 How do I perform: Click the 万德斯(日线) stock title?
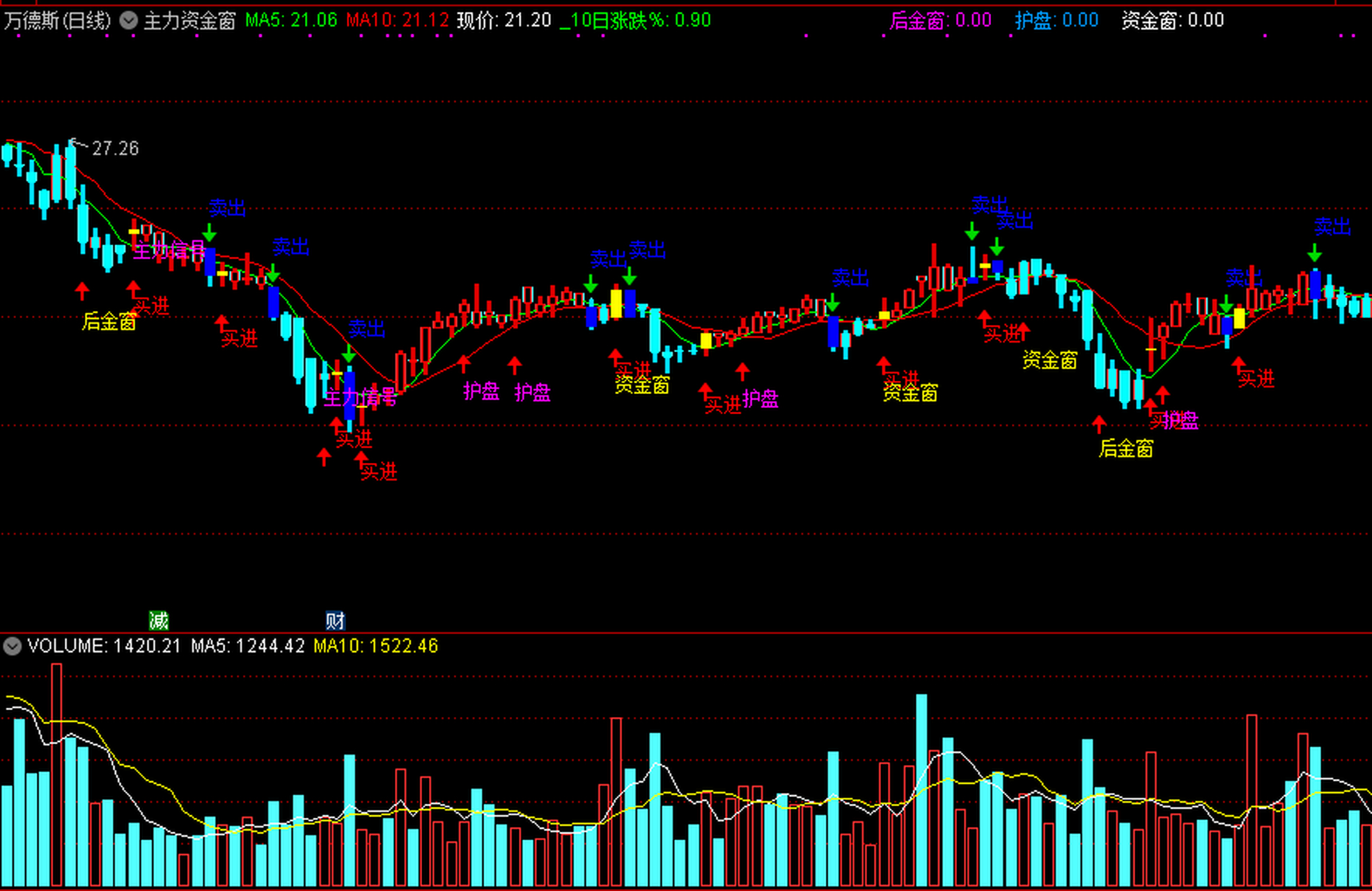coord(57,20)
